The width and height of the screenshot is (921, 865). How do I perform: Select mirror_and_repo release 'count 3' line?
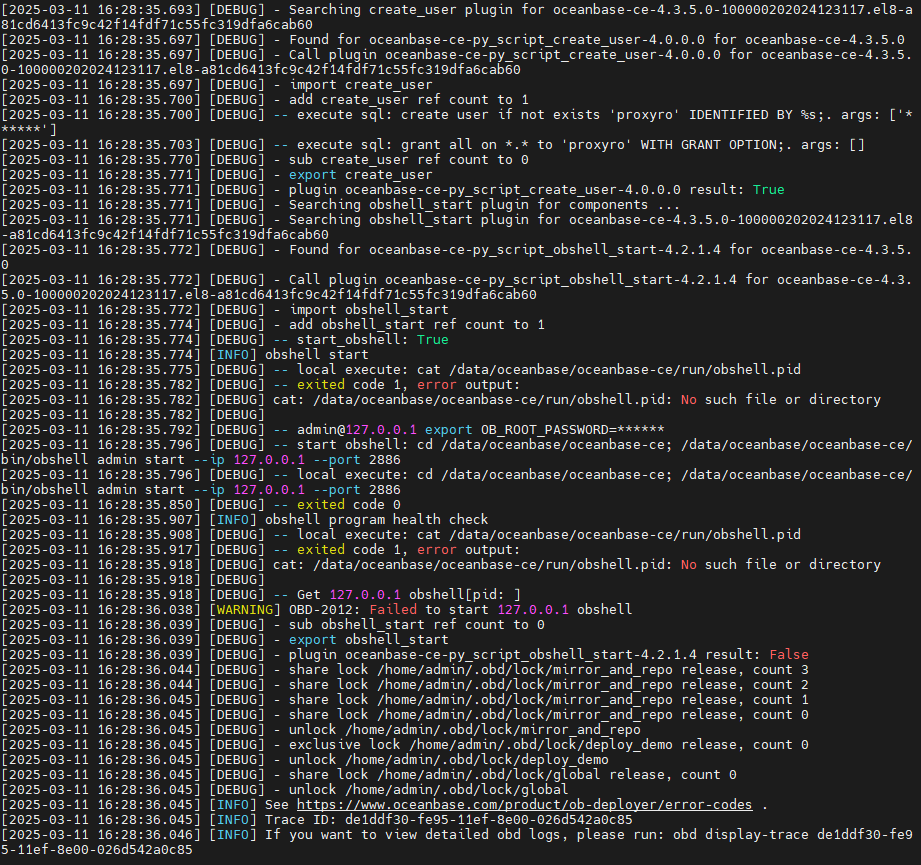tap(405, 670)
